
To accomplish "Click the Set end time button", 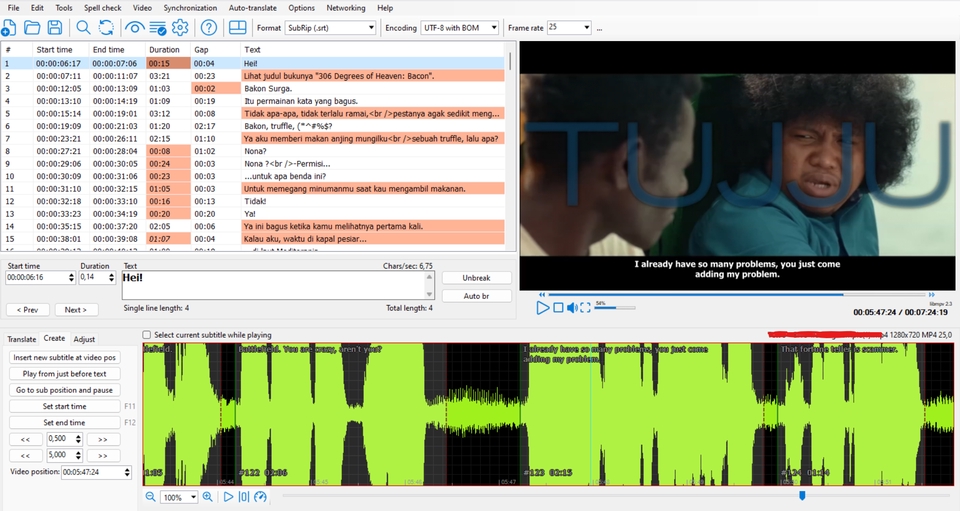I will 64,423.
